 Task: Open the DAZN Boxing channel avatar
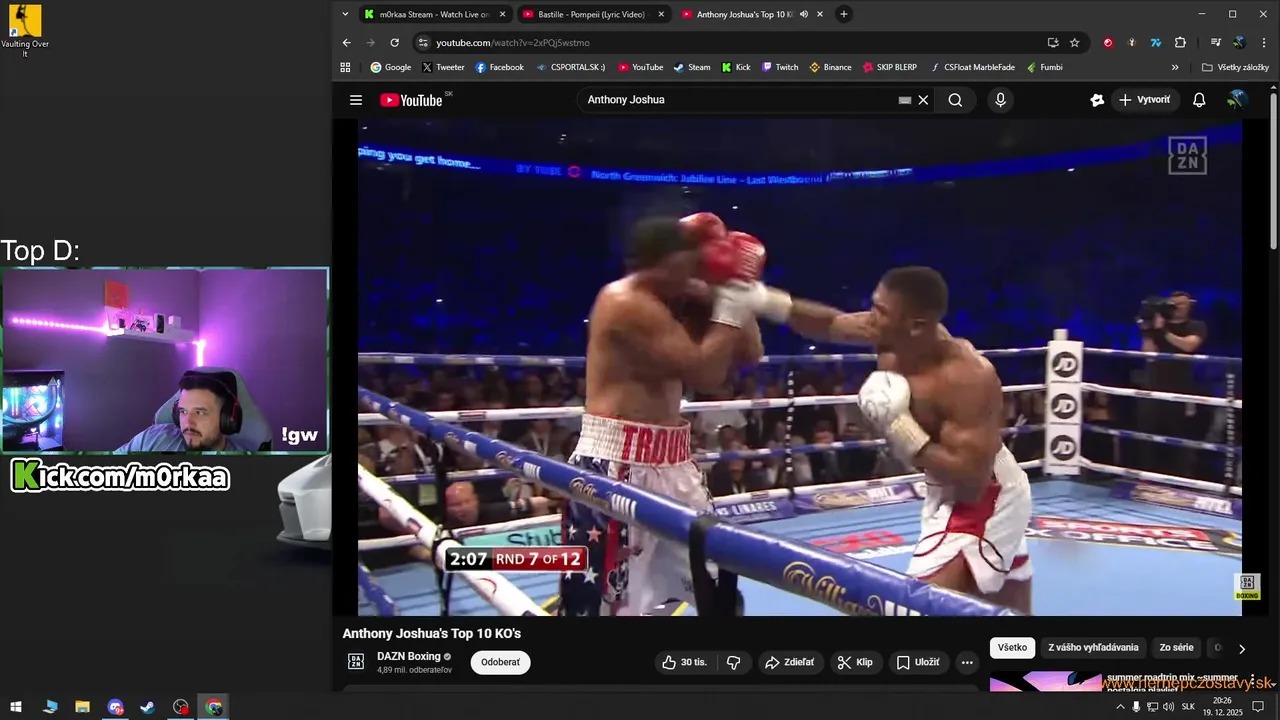[356, 662]
